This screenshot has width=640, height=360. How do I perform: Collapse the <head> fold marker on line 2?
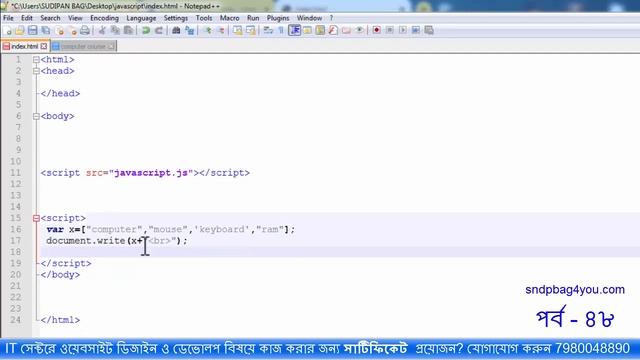tap(36, 71)
